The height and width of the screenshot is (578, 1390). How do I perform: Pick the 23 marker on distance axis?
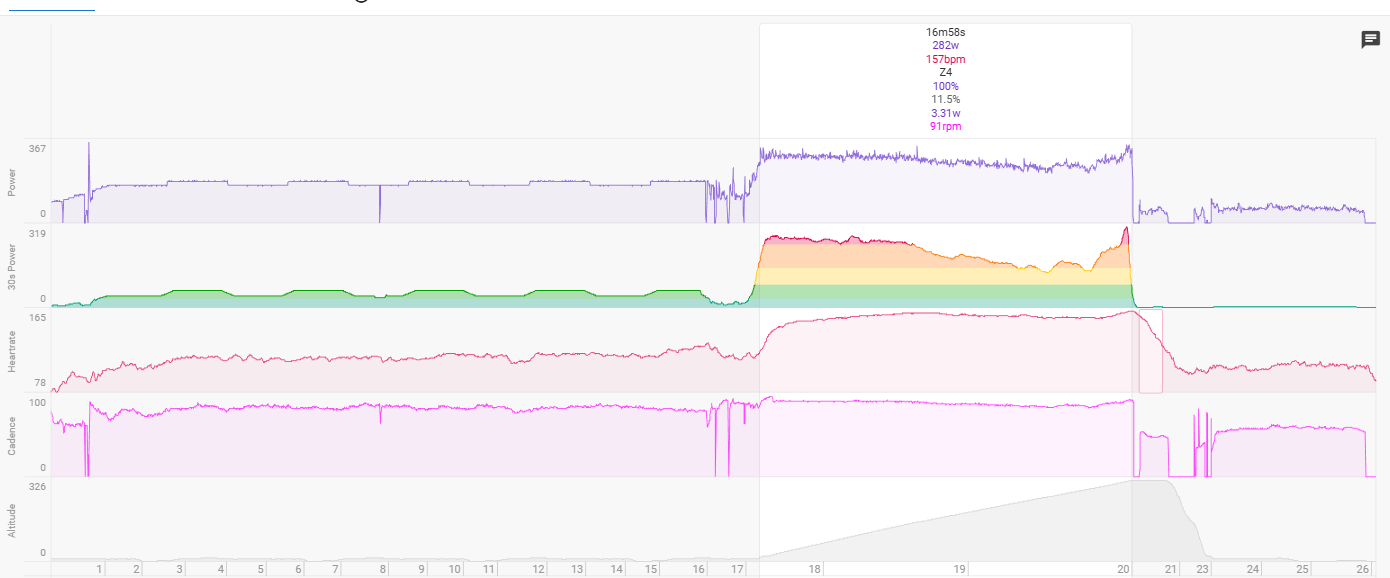point(1203,569)
